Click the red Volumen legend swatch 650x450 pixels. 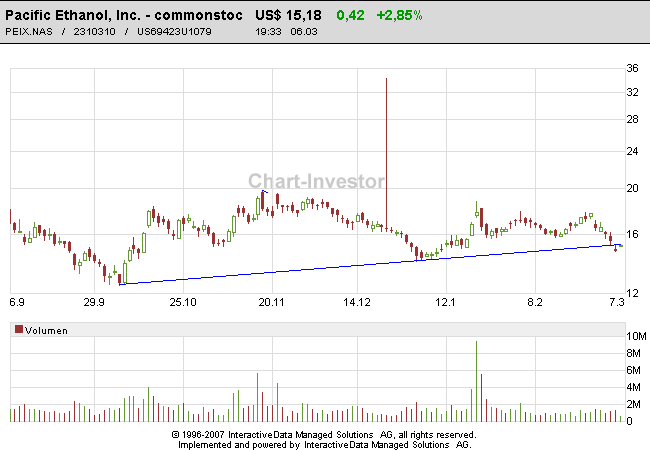click(x=19, y=329)
